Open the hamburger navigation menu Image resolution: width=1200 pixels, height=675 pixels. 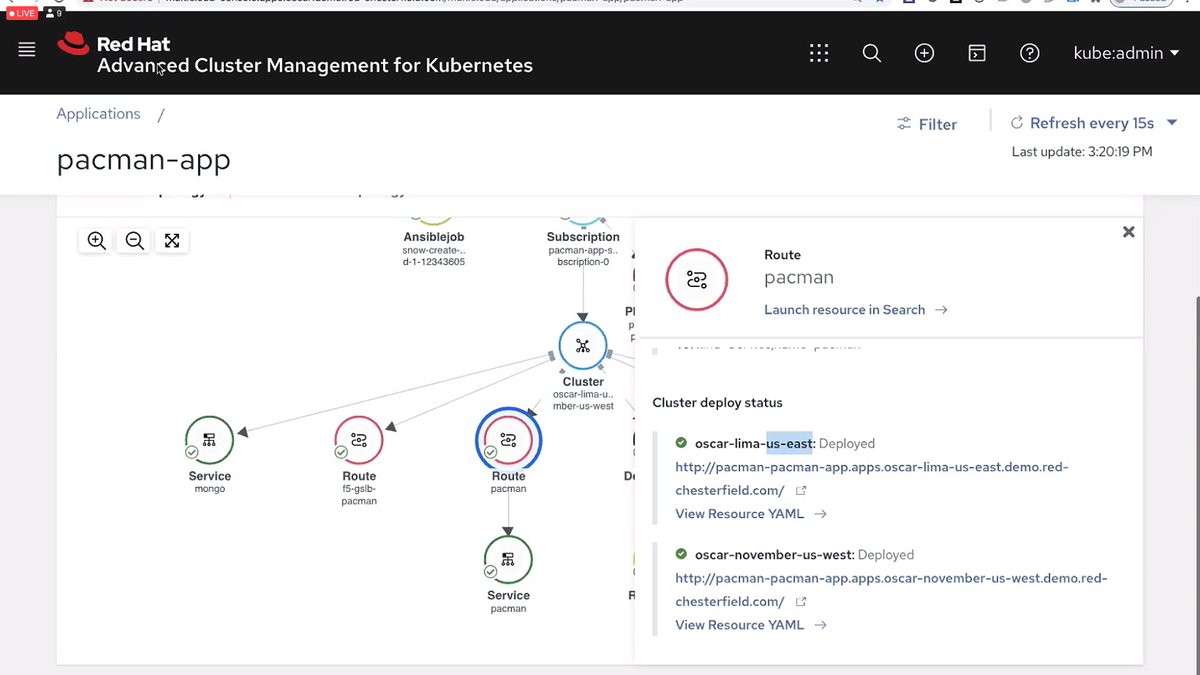click(27, 49)
